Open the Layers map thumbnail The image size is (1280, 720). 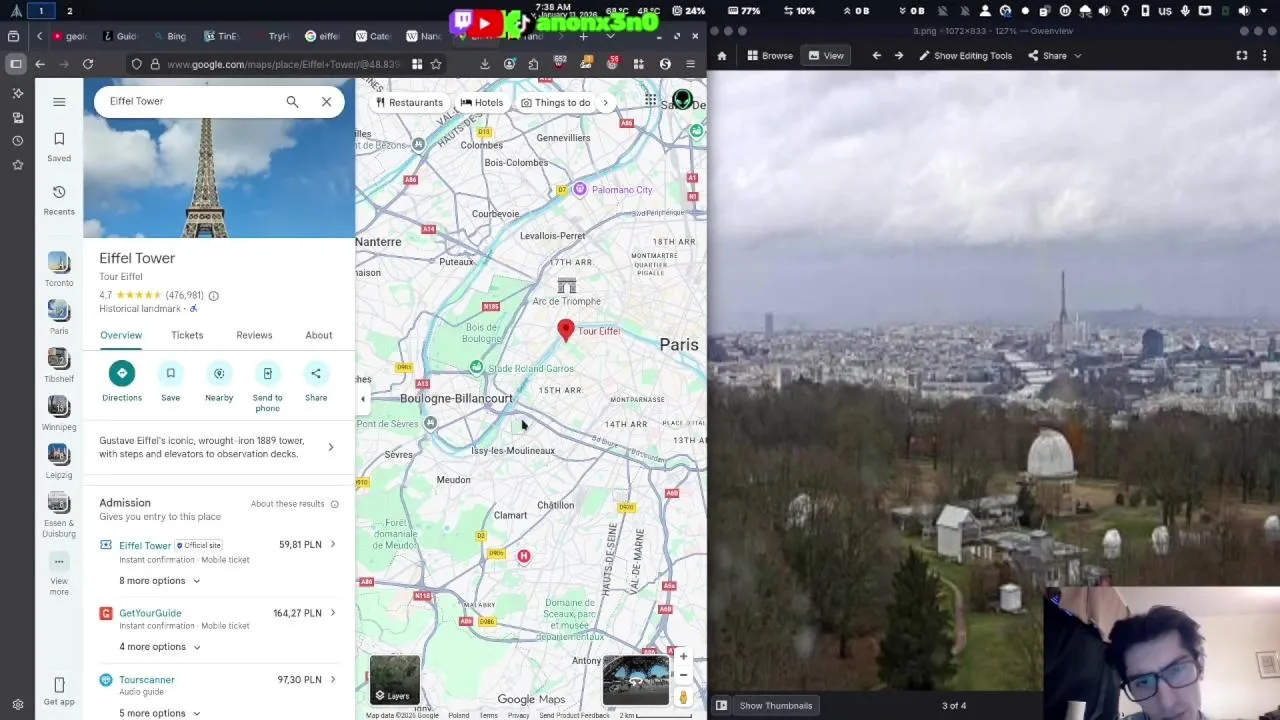coord(395,680)
